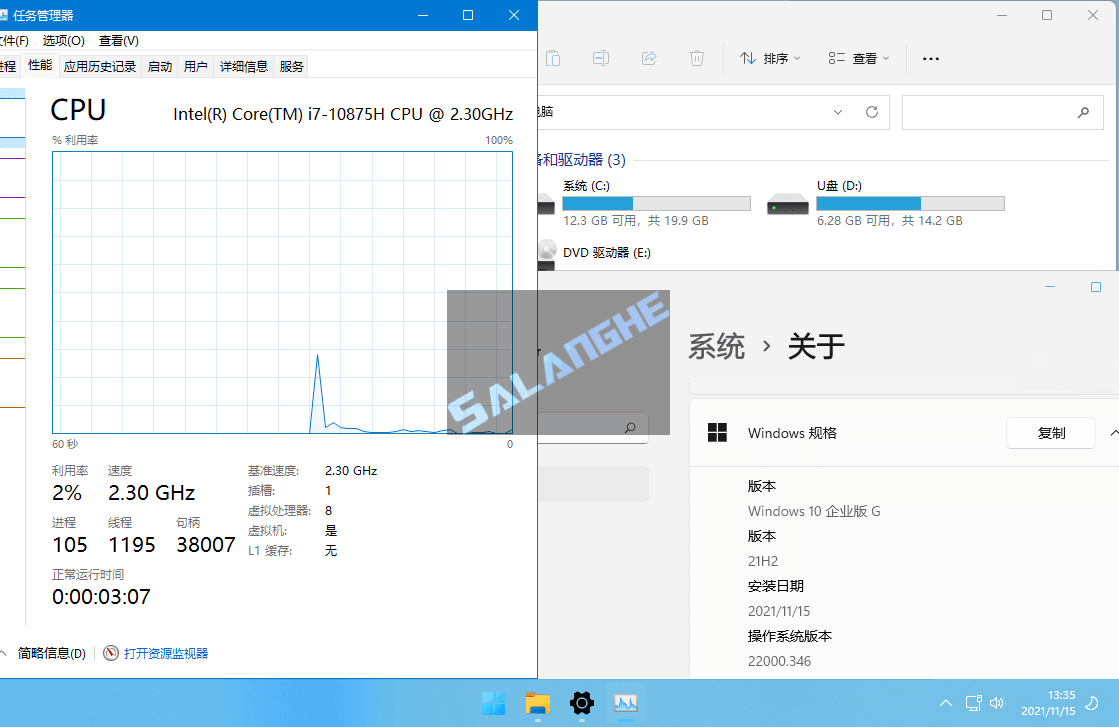Click the Explorer search box
This screenshot has width=1119, height=727.
coord(1003,112)
